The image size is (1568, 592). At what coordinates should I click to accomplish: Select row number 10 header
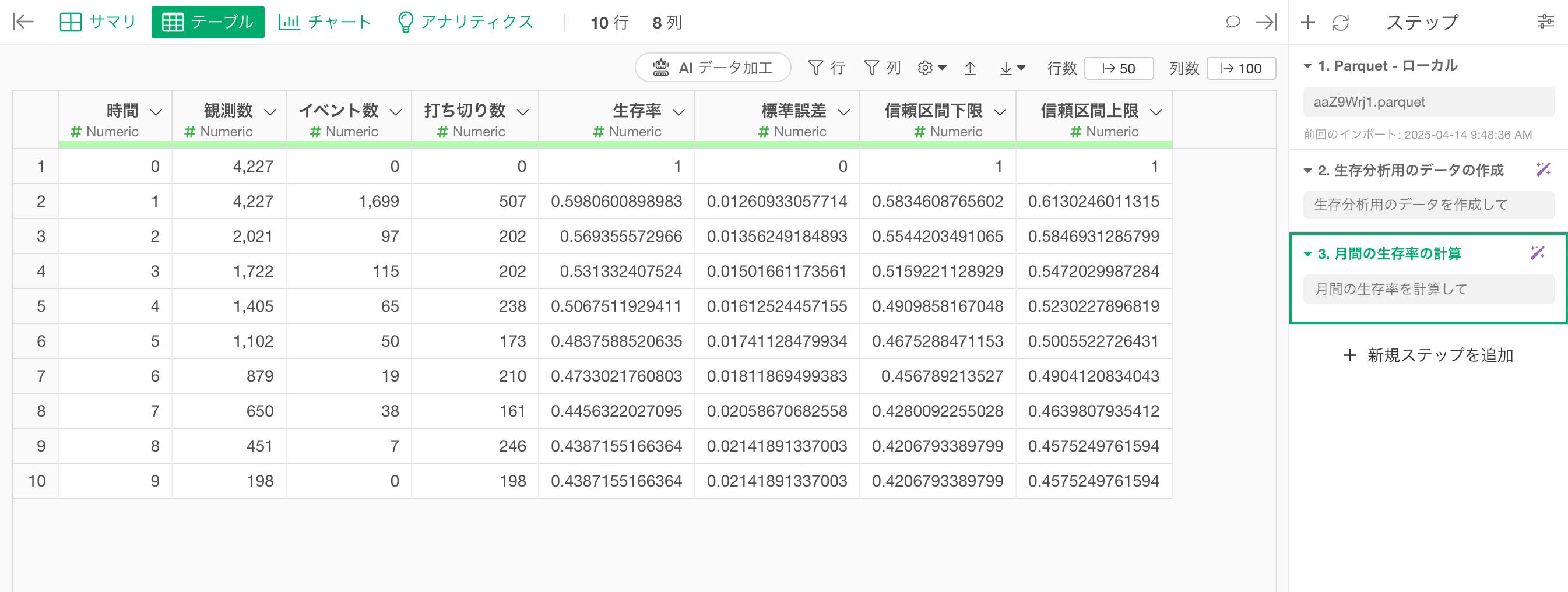[x=36, y=481]
